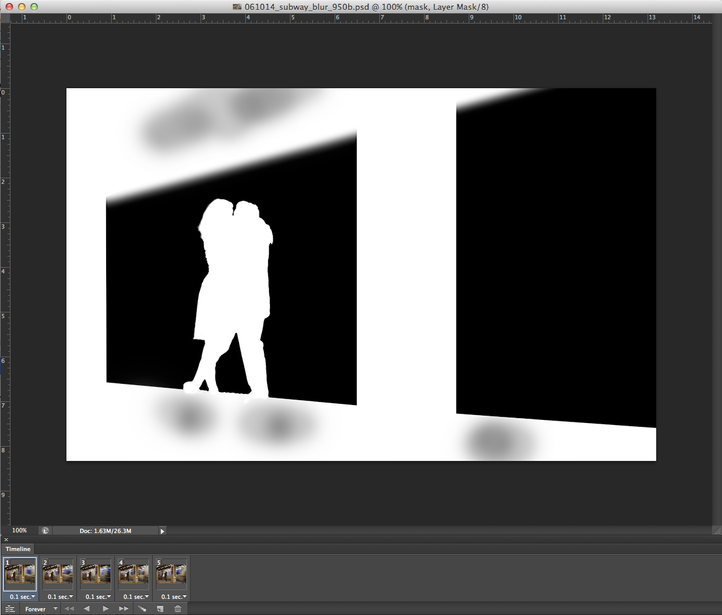Viewport: 722px width, 615px height.
Task: Duplicate the selected frame
Action: [160, 608]
